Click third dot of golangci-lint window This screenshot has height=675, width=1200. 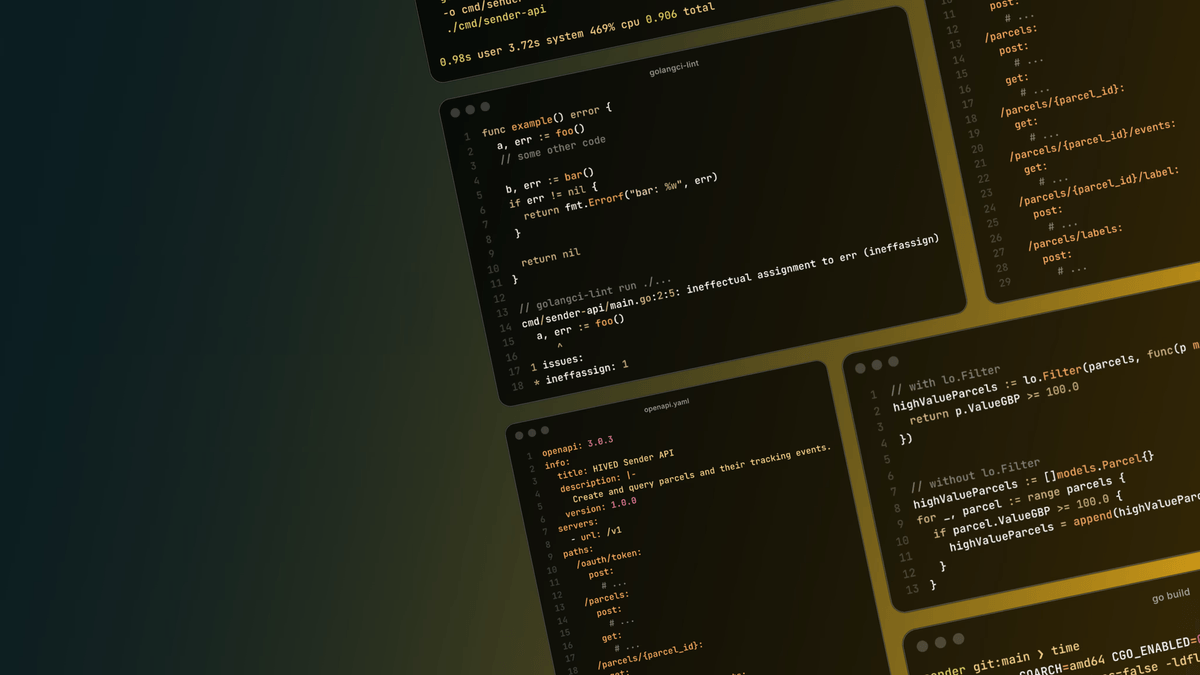coord(485,107)
